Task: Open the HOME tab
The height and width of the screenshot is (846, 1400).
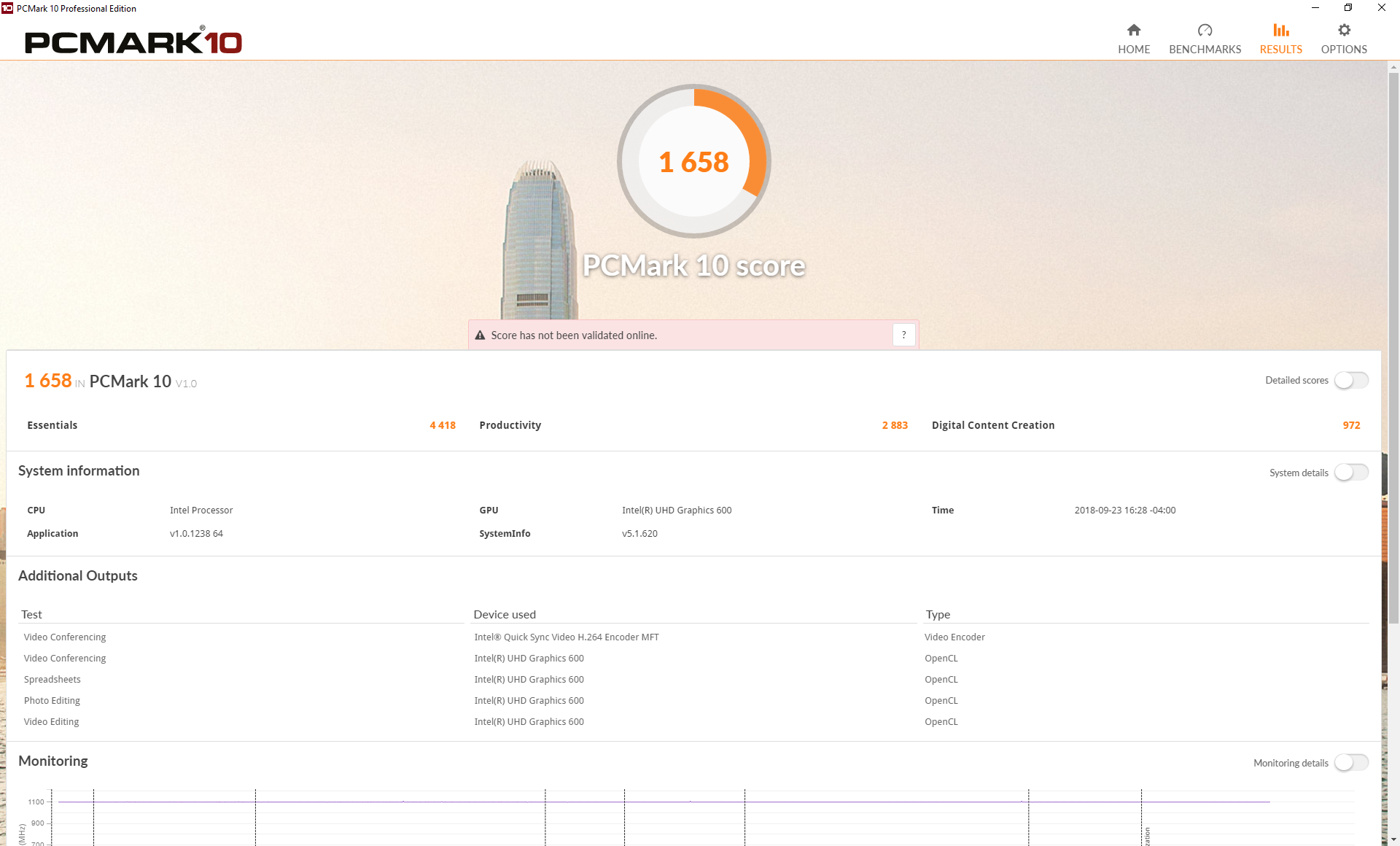Action: pos(1134,39)
